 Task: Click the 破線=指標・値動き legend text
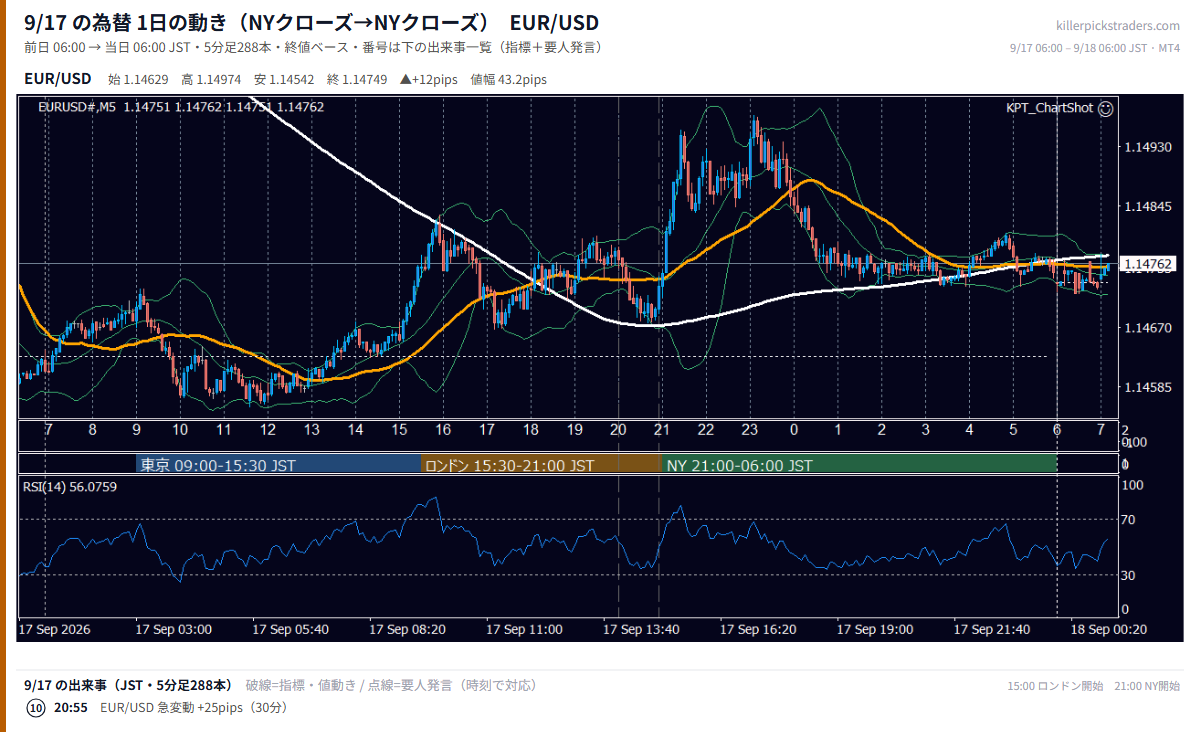click(300, 685)
